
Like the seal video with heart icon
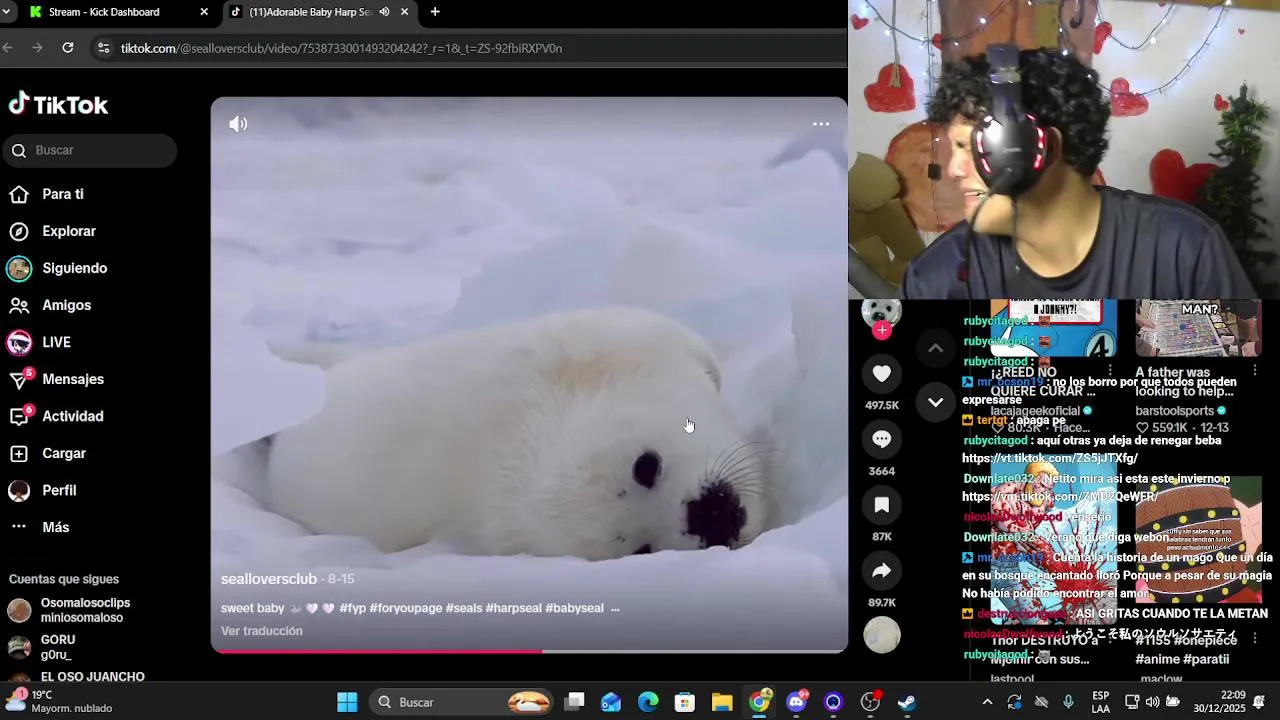(x=882, y=374)
